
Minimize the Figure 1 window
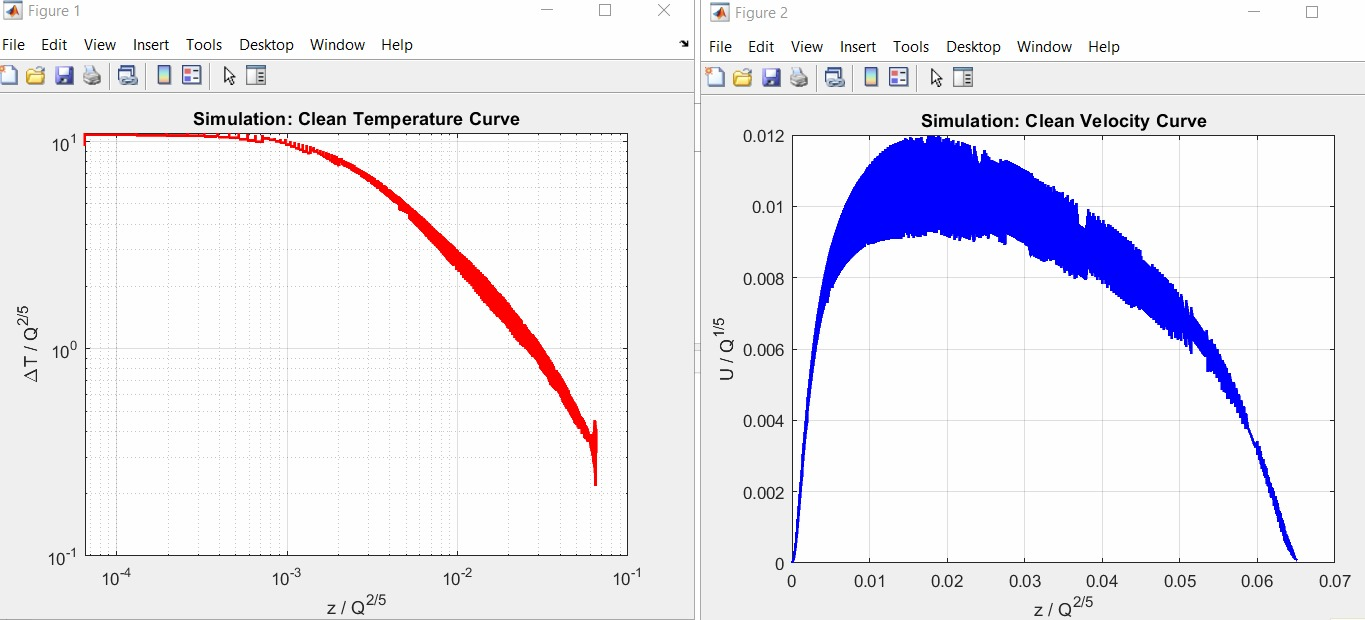[547, 10]
